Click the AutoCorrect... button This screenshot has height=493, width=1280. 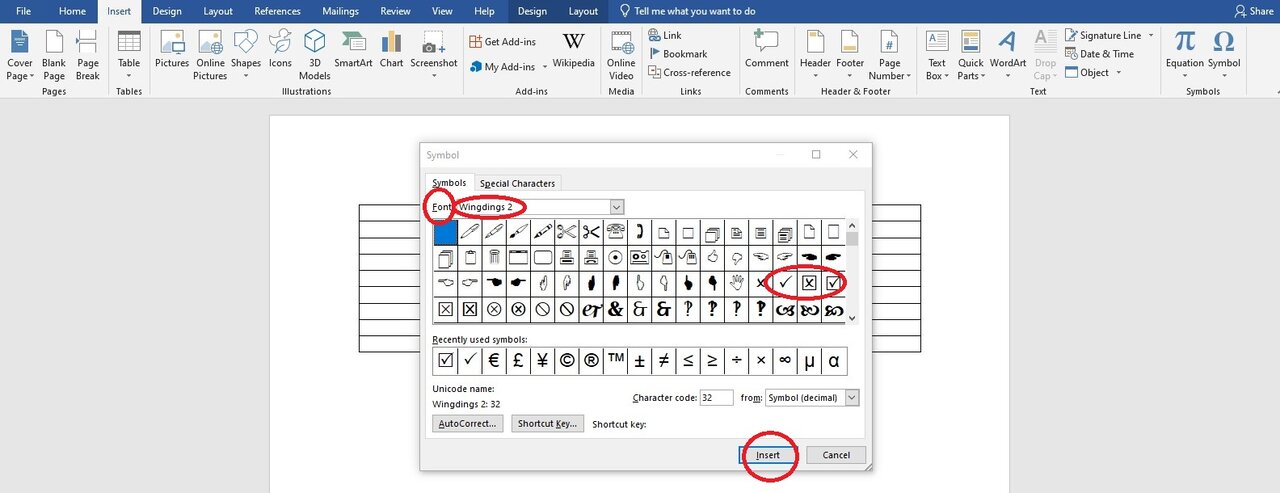pos(468,424)
